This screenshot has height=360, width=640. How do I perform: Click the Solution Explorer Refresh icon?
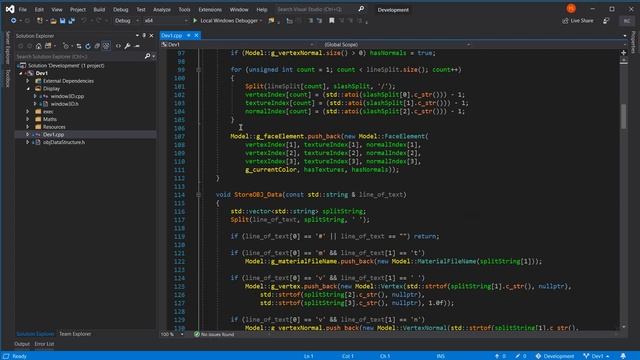pyautogui.click(x=88, y=46)
